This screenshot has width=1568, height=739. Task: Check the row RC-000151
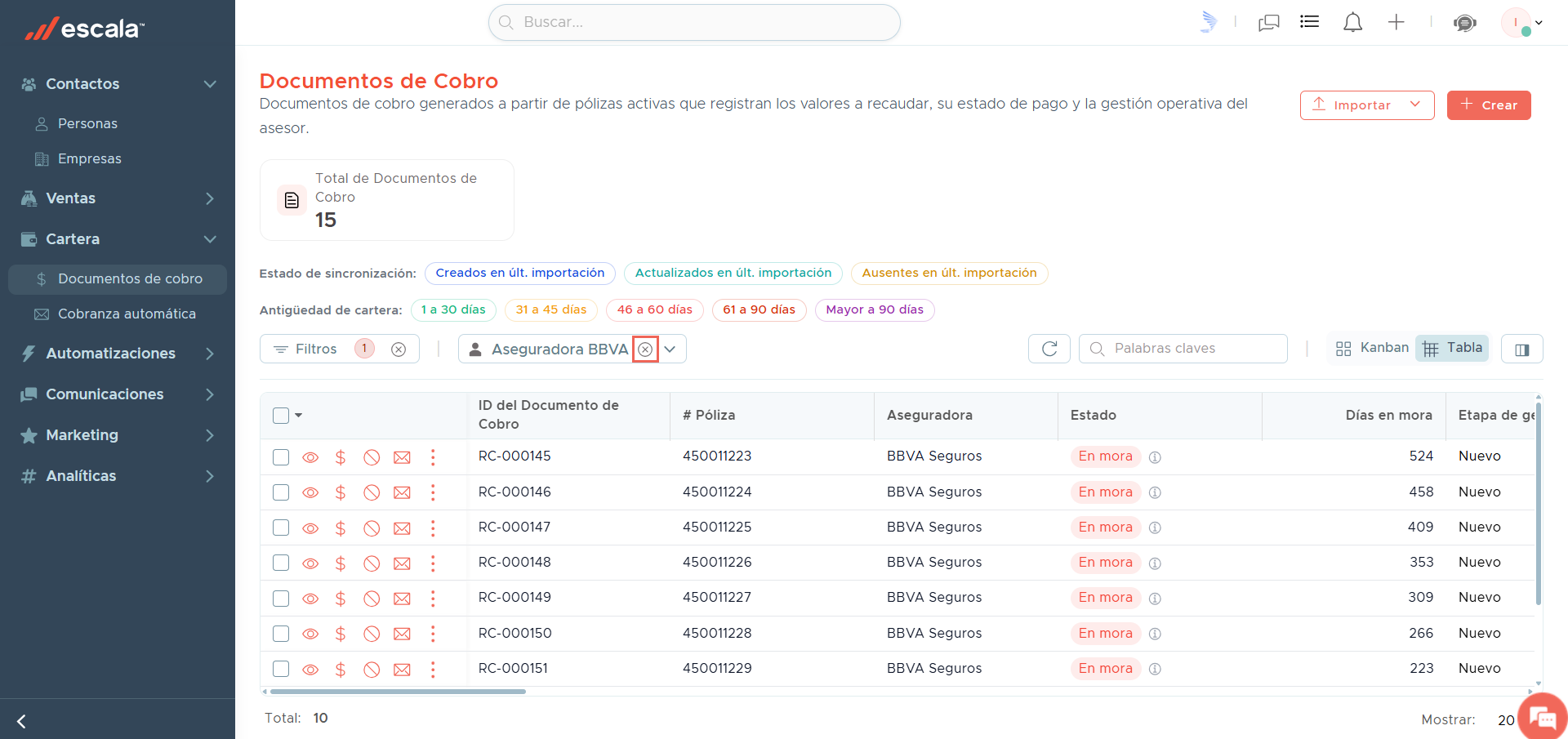click(281, 669)
